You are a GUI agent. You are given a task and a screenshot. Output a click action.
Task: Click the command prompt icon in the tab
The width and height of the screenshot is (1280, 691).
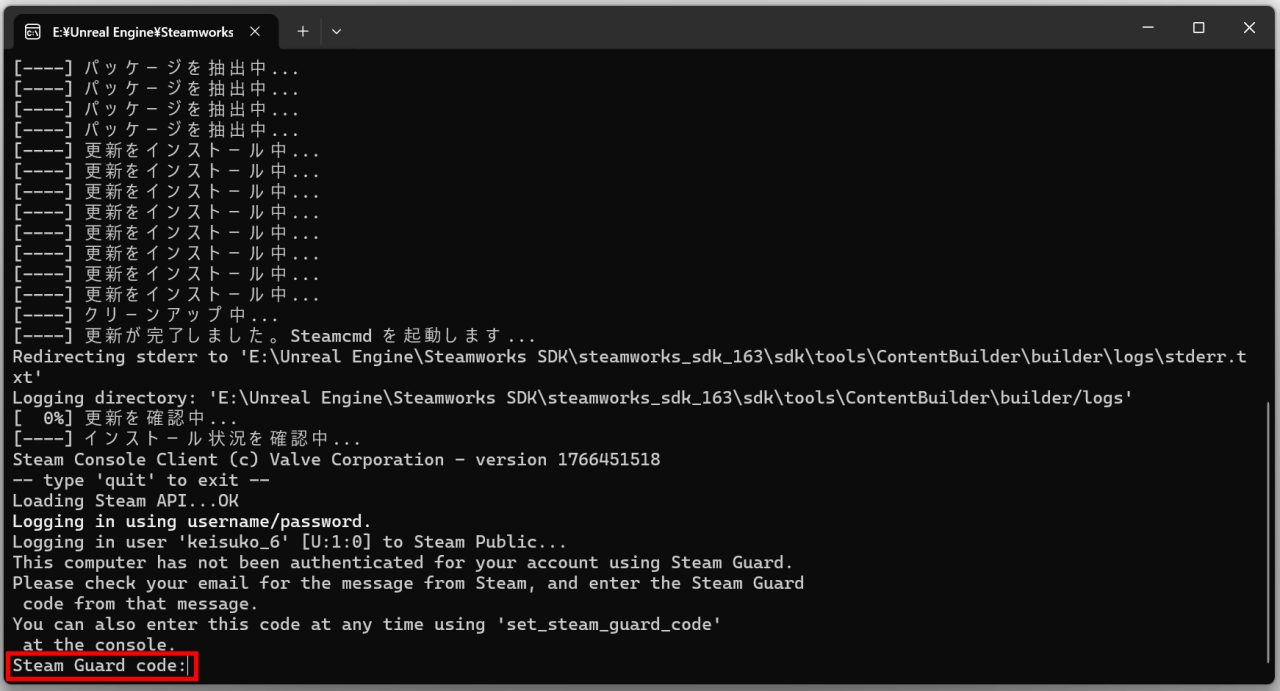coord(32,31)
